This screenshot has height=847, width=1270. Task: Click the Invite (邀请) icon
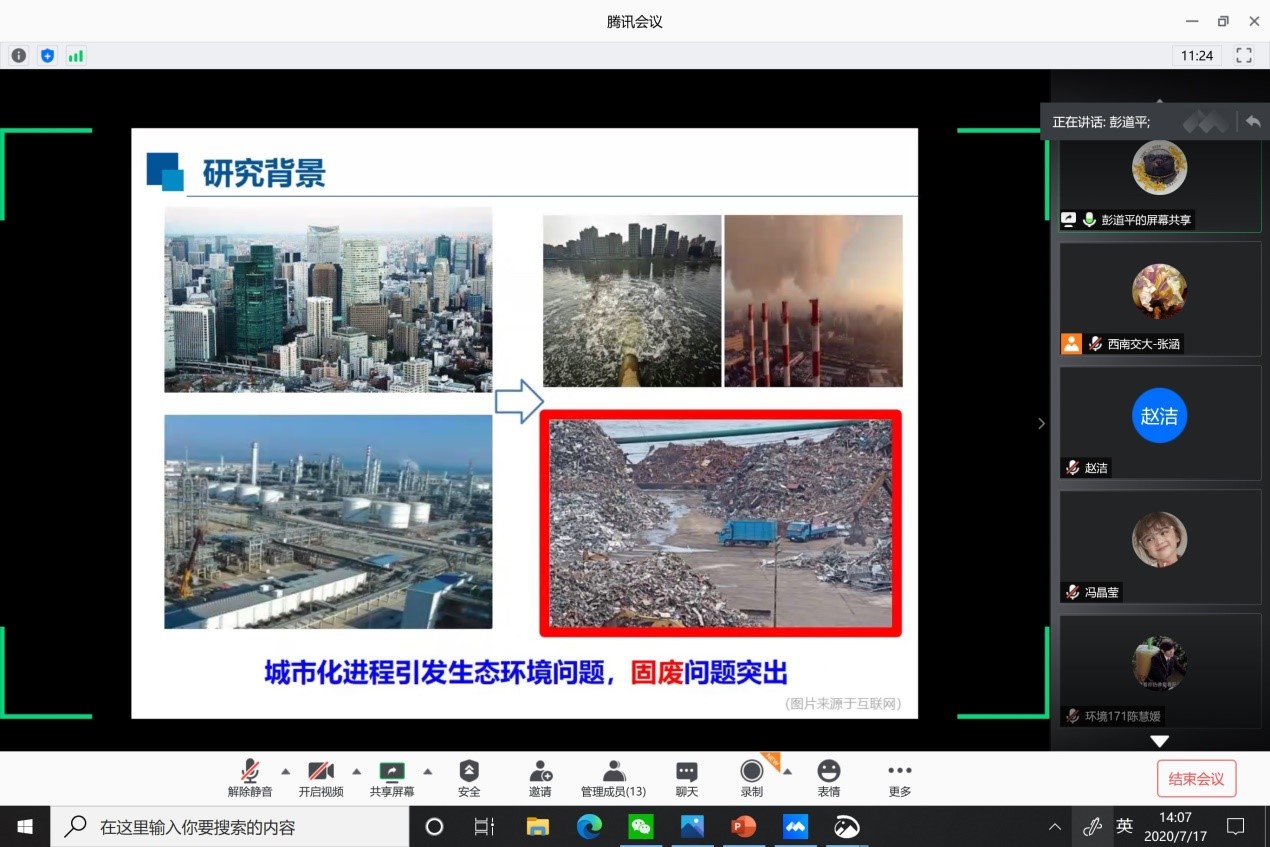click(540, 777)
